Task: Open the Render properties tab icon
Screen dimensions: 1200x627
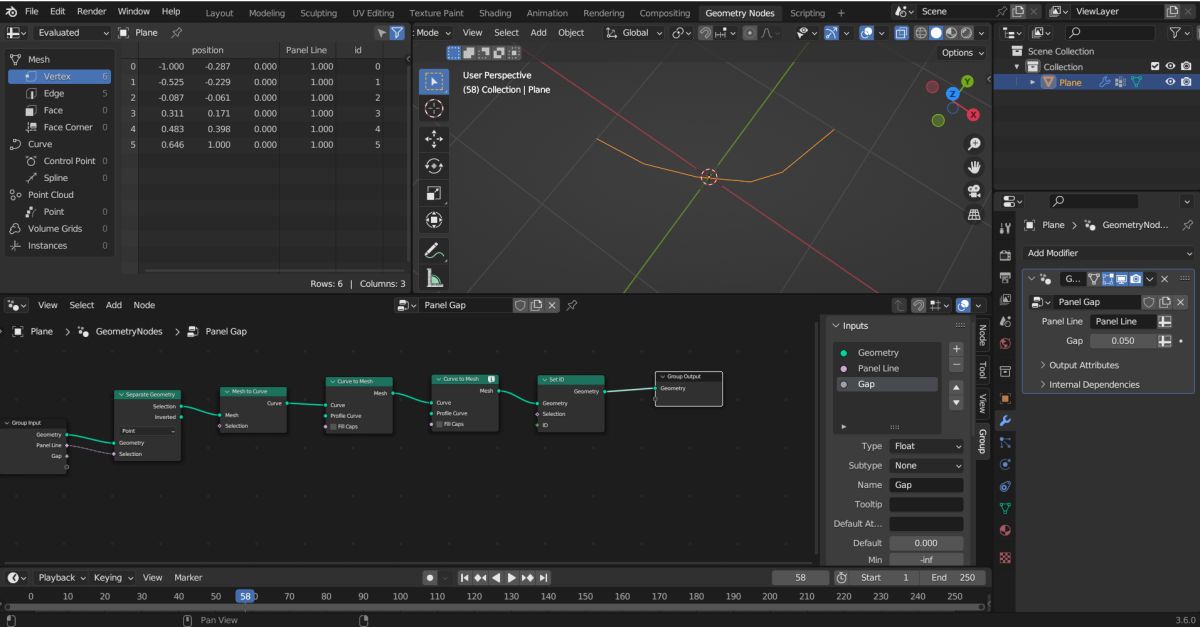Action: [x=1005, y=255]
